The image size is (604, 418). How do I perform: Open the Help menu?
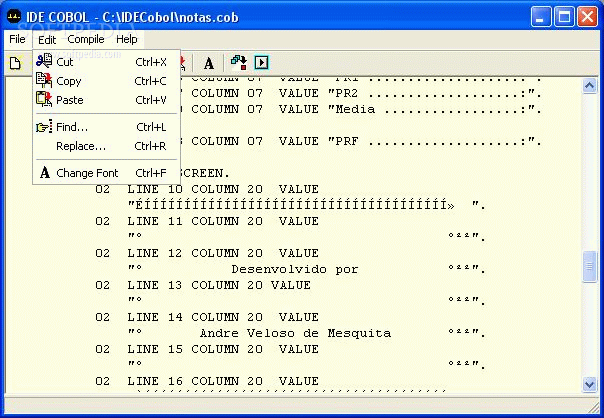click(x=127, y=39)
